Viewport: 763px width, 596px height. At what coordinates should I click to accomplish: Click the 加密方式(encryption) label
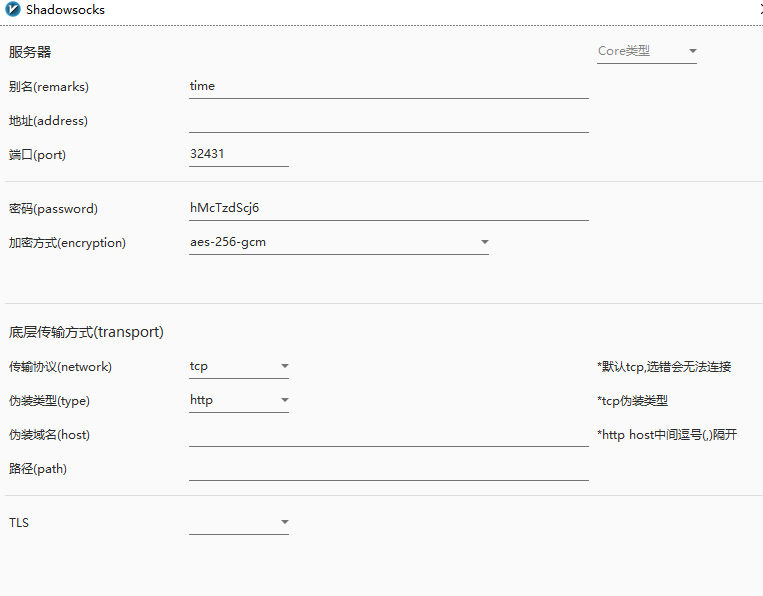67,243
